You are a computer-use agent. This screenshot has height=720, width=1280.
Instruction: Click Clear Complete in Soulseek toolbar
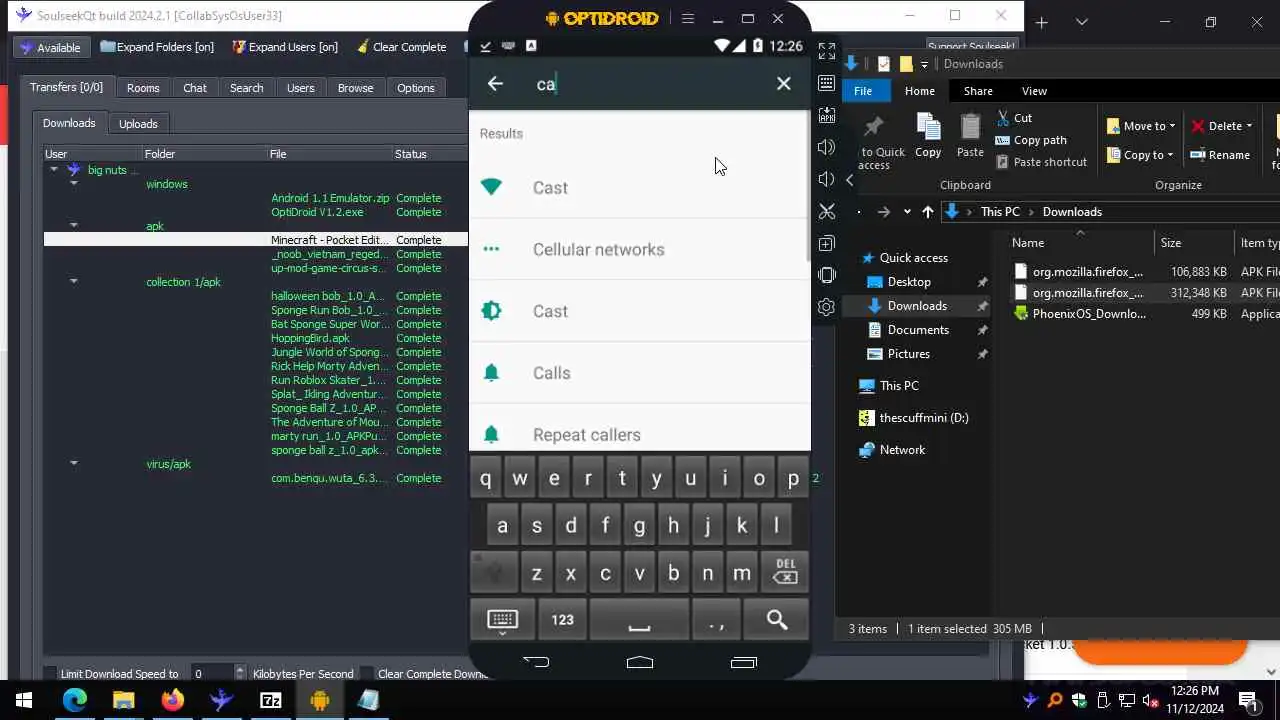click(x=400, y=47)
